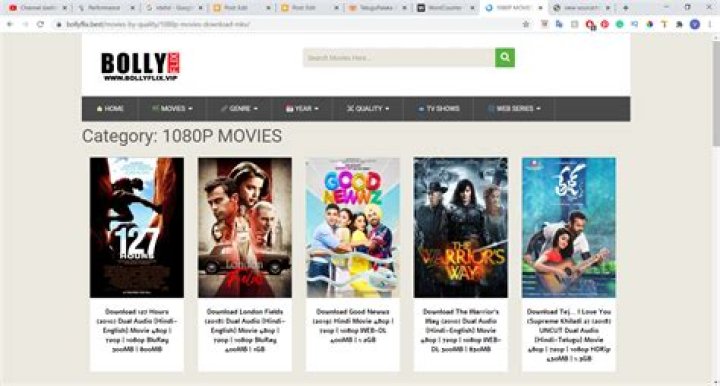
Task: Expand the Web Series dropdown arrow
Action: point(538,109)
